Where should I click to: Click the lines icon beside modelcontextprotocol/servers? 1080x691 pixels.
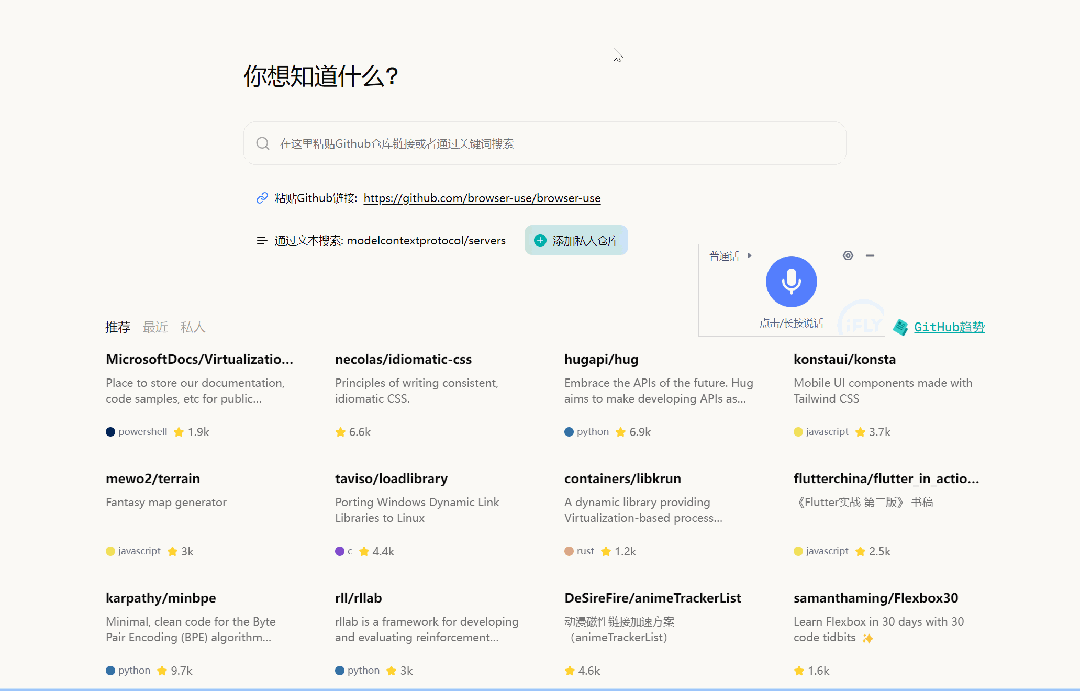(x=262, y=240)
